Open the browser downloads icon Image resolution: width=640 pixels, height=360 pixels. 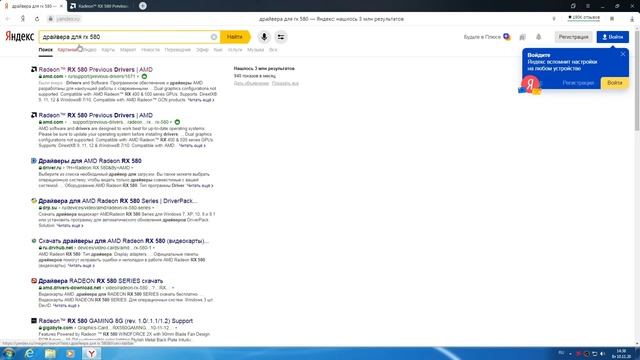pos(632,19)
